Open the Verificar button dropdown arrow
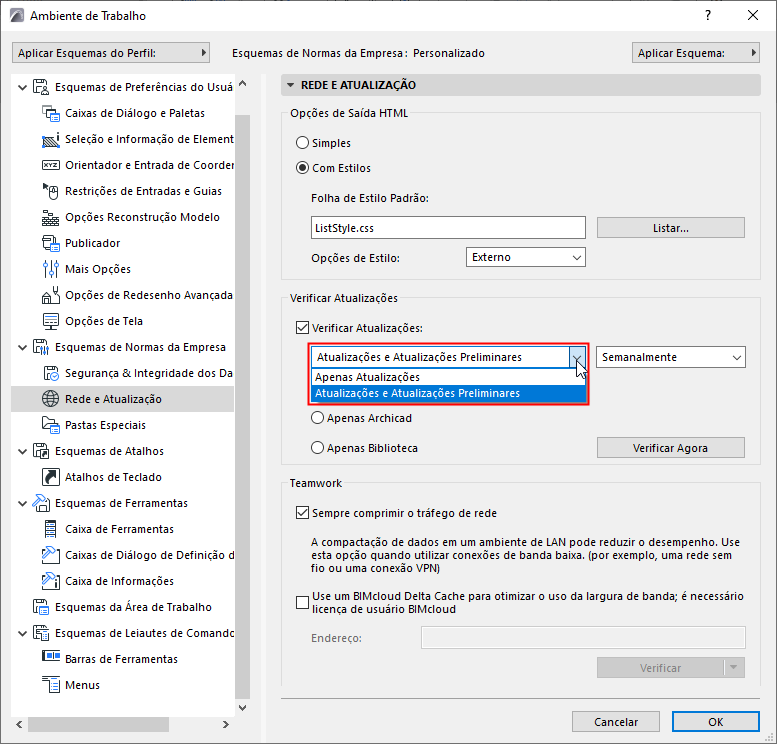Image resolution: width=777 pixels, height=744 pixels. click(734, 668)
